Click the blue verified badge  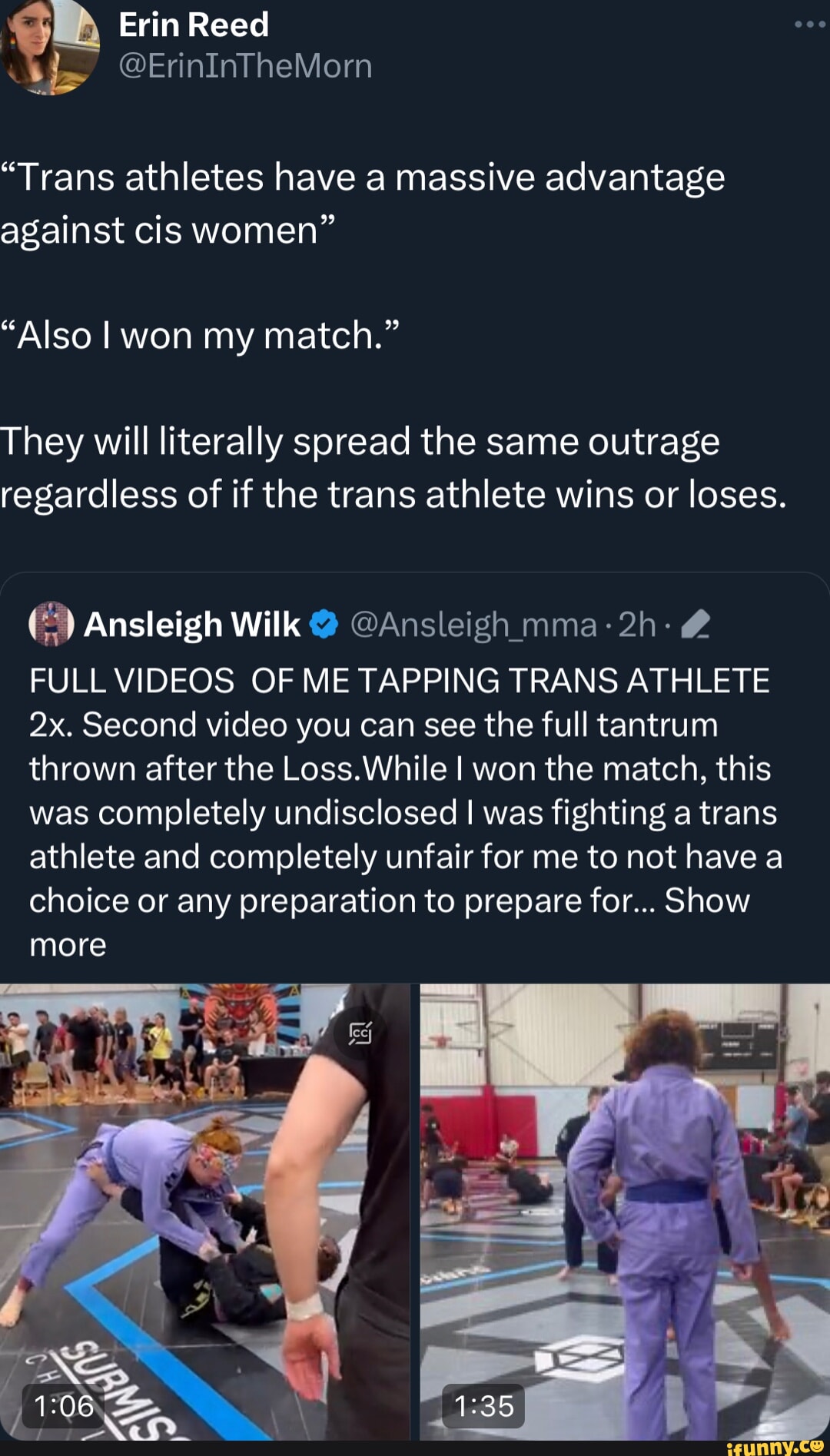click(324, 624)
